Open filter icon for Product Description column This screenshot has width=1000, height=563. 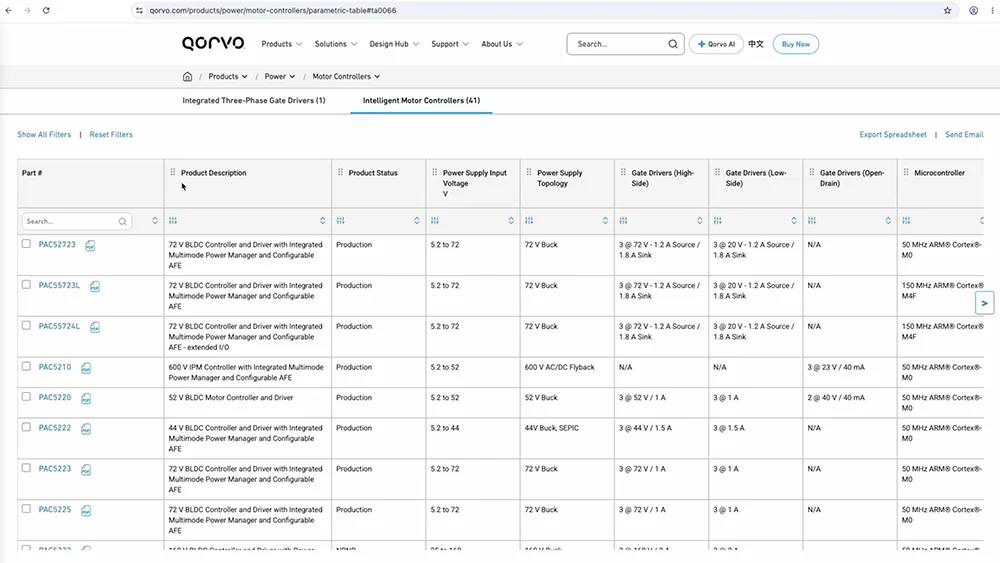click(x=173, y=221)
